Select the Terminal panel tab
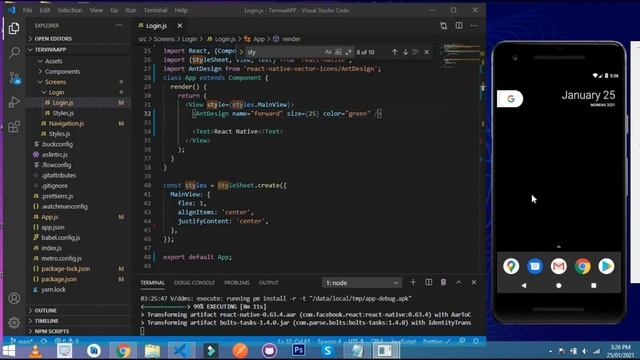The height and width of the screenshot is (360, 640). point(153,283)
